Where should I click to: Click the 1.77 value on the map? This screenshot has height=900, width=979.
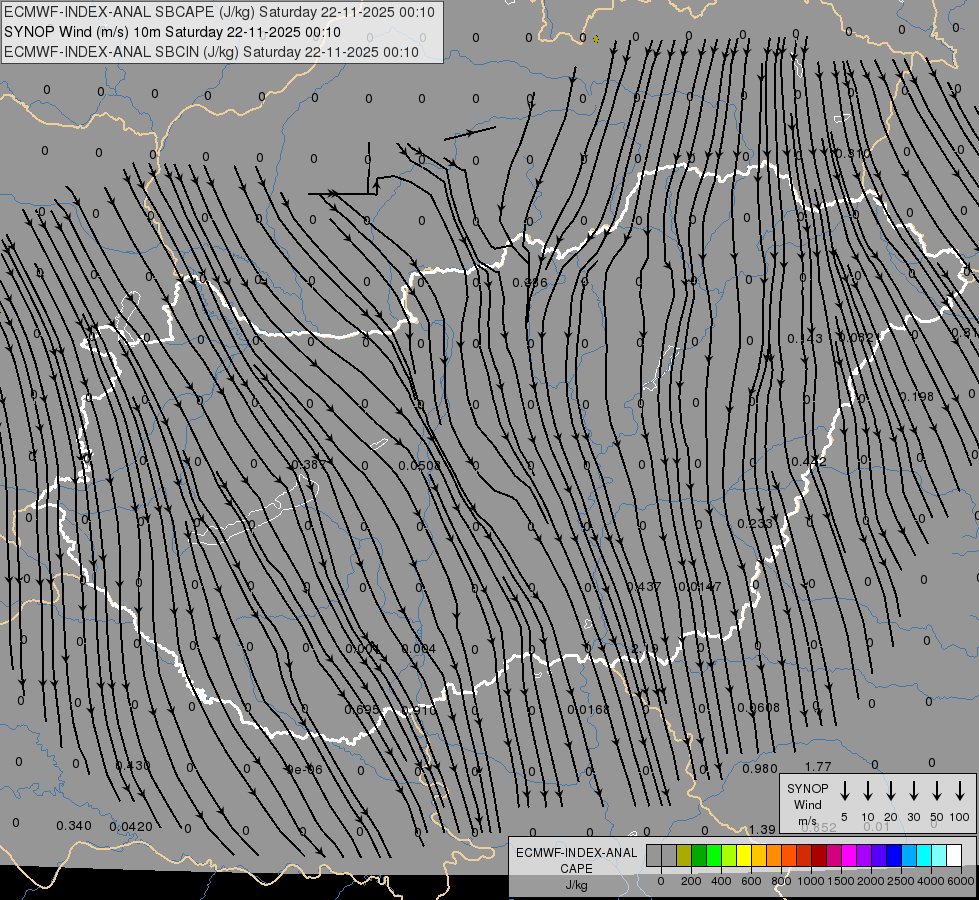tap(818, 766)
